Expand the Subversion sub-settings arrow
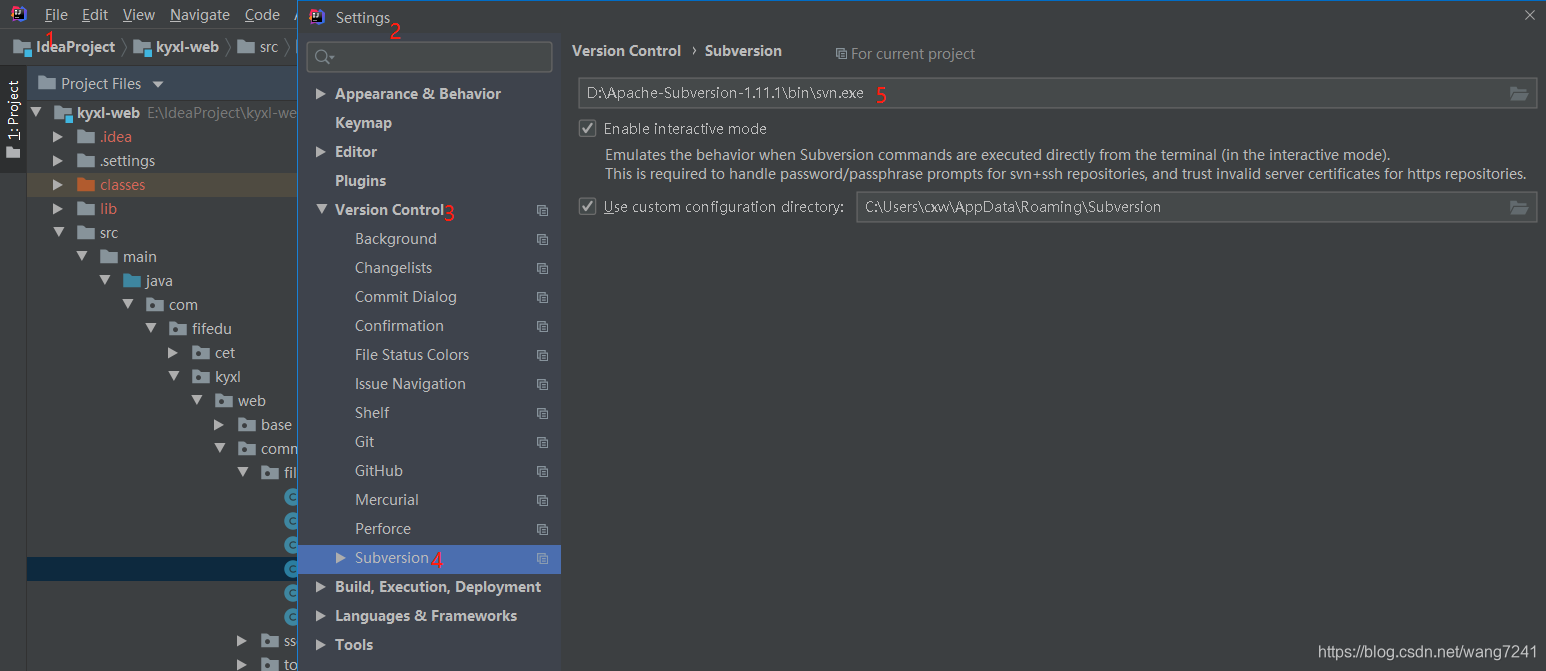The height and width of the screenshot is (671, 1546). tap(341, 558)
